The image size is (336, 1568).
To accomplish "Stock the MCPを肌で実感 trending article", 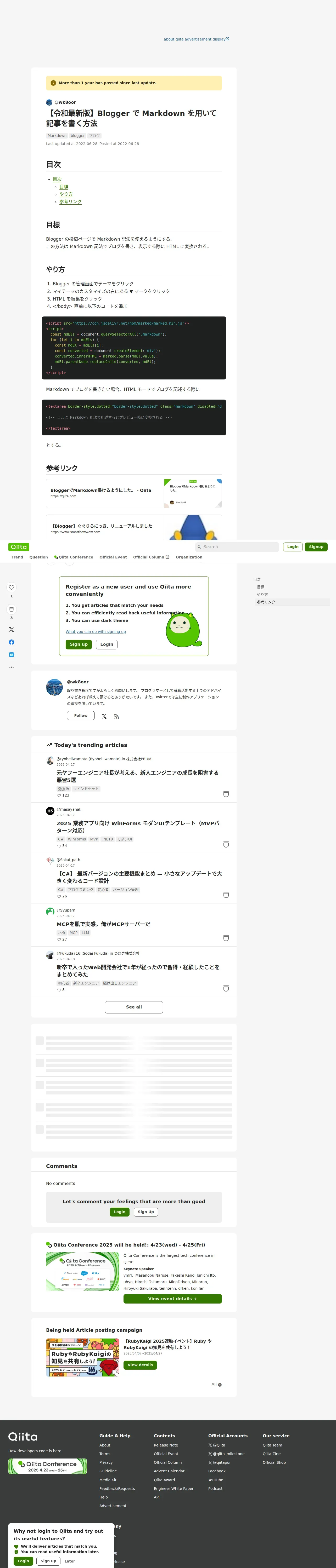I will click(x=226, y=938).
